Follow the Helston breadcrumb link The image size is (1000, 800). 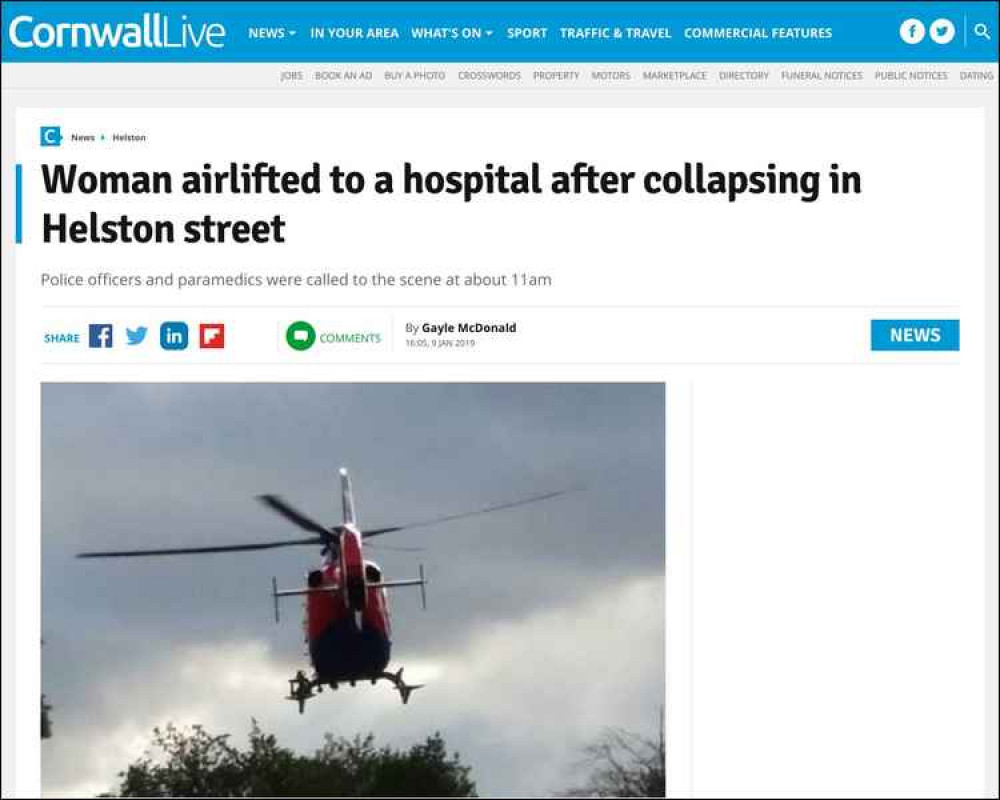pos(129,137)
